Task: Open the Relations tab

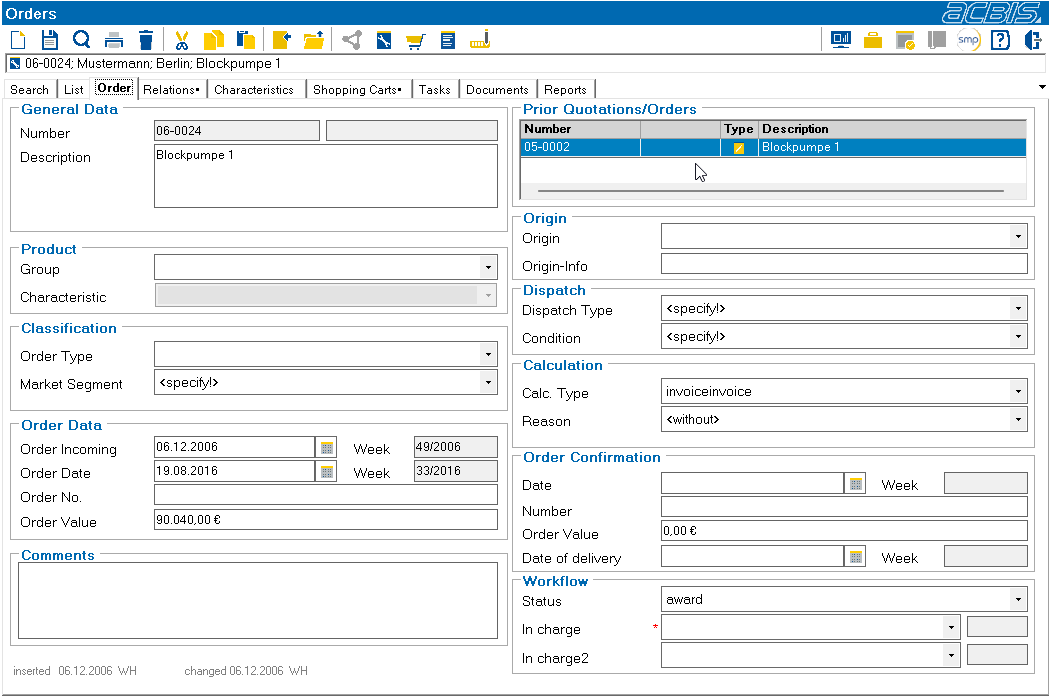Action: 171,90
